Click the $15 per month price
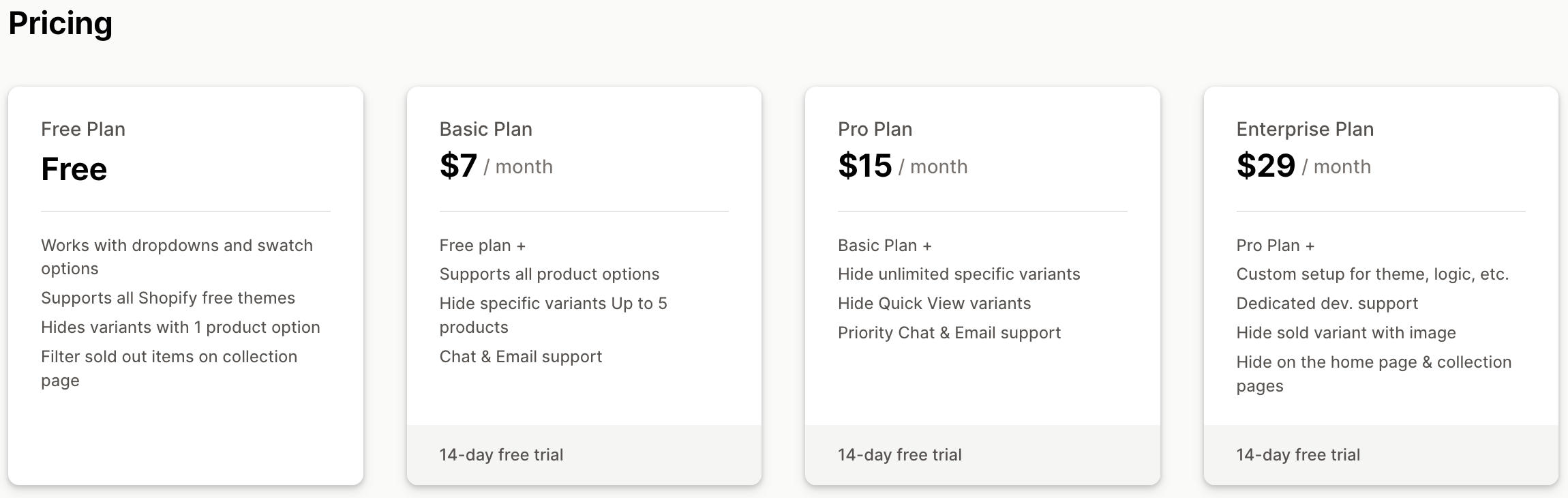Image resolution: width=1568 pixels, height=498 pixels. click(x=903, y=166)
